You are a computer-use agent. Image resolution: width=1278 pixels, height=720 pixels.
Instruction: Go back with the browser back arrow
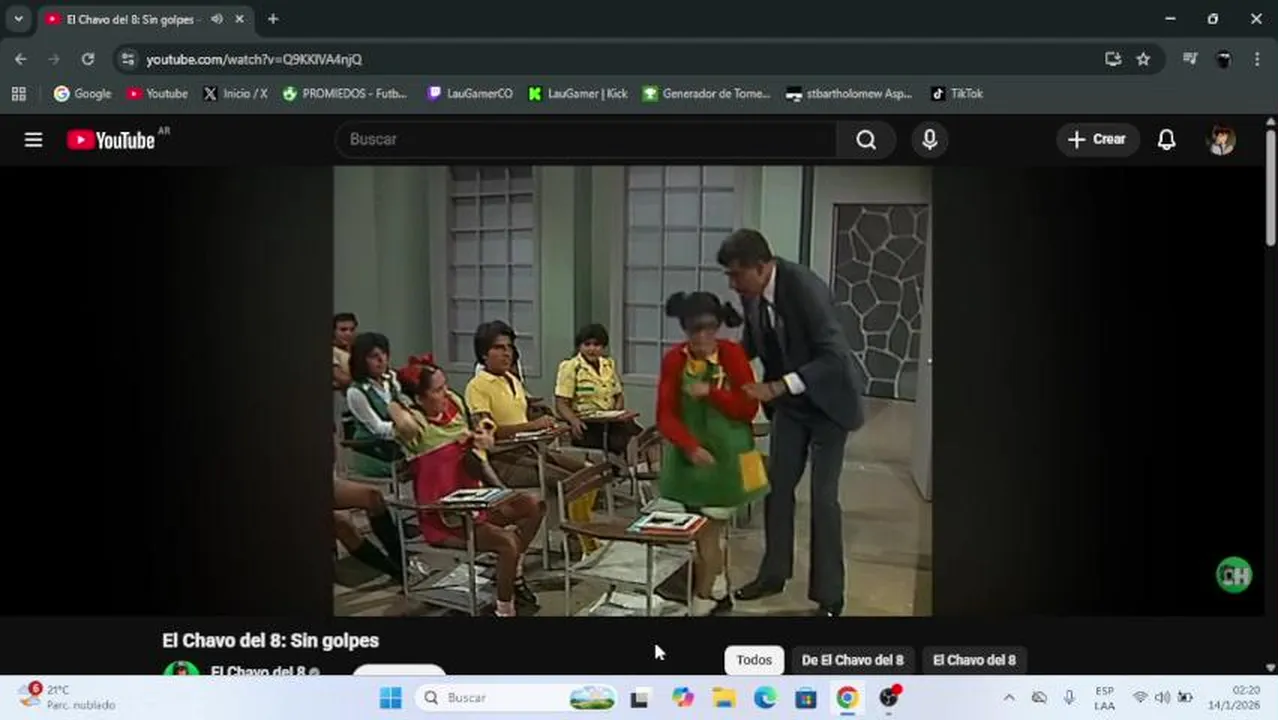[20, 59]
